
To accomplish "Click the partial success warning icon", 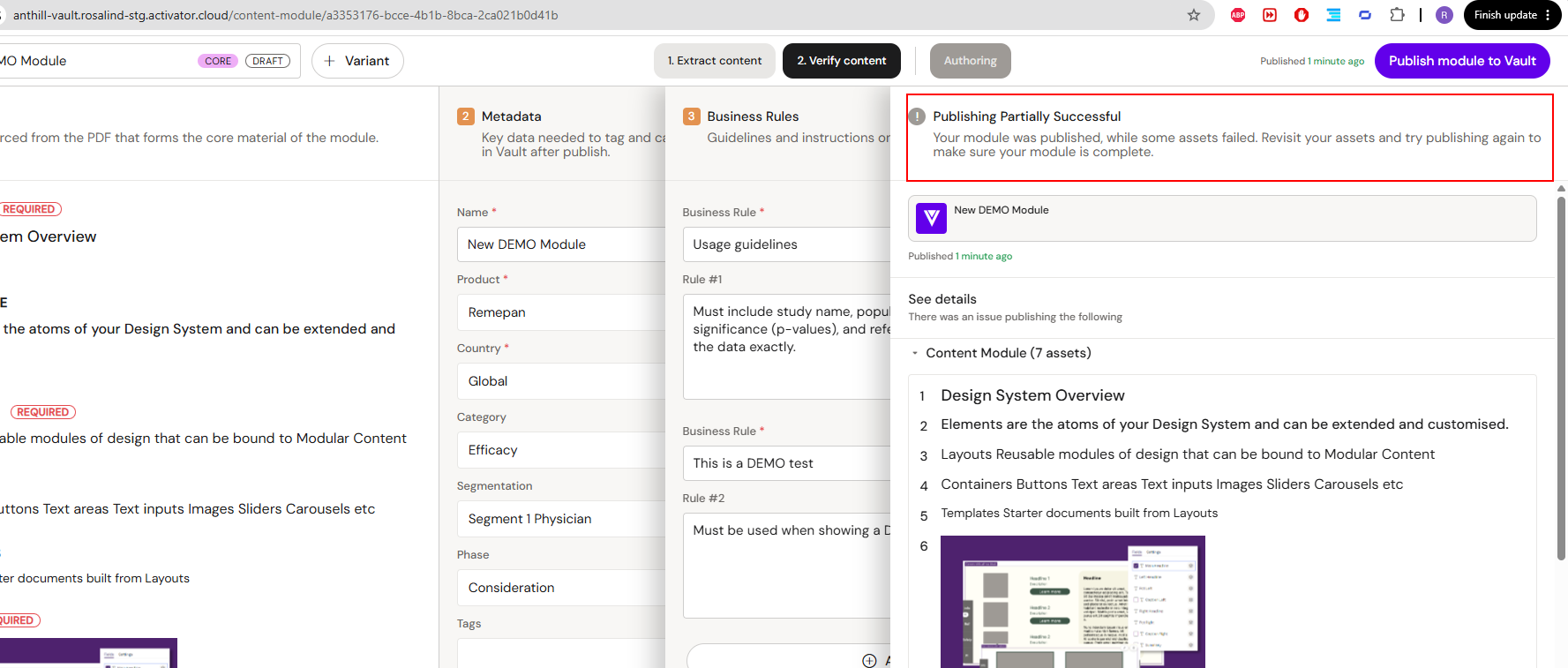I will [x=917, y=116].
